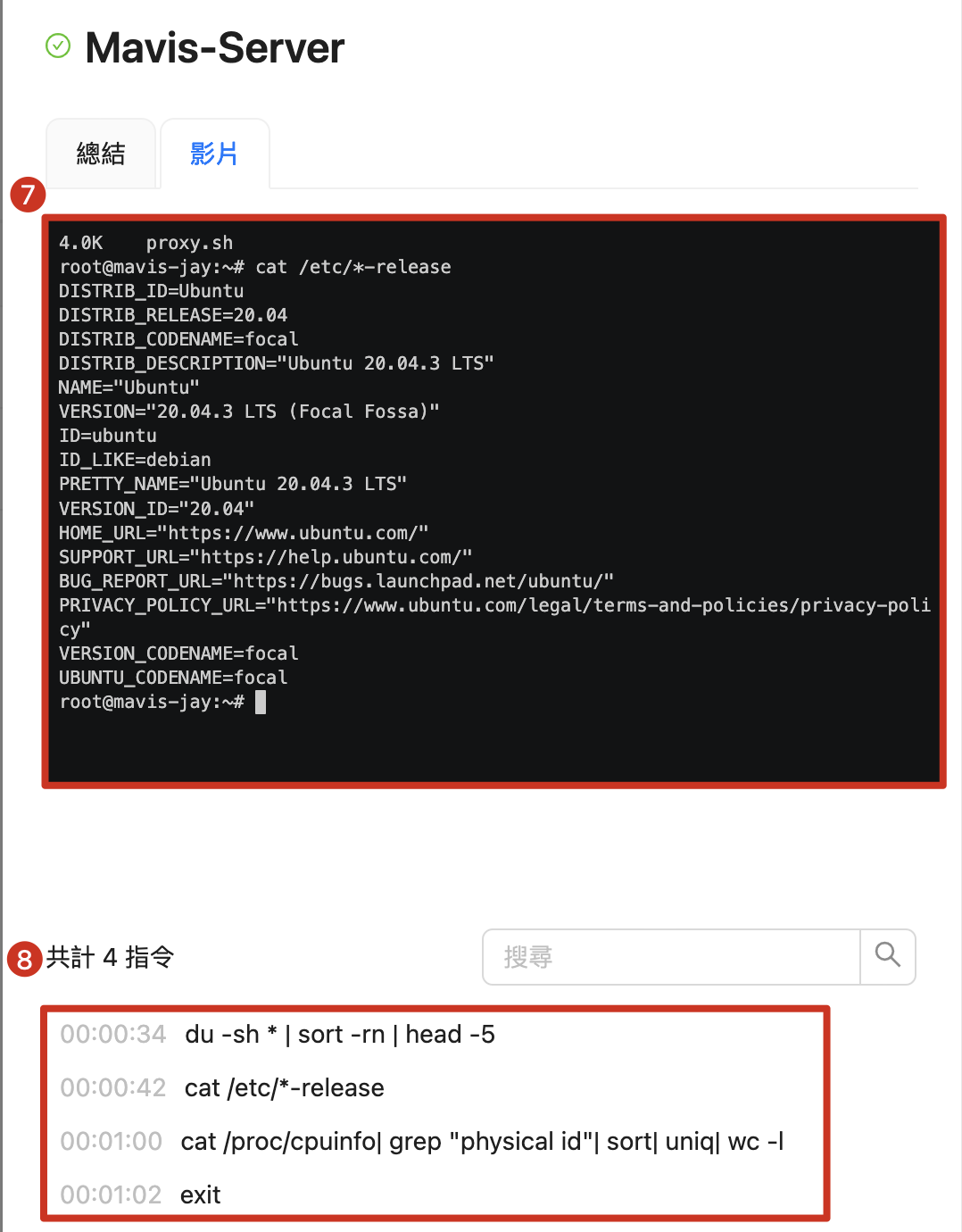Viewport: 962px width, 1232px height.
Task: Select the cat /proc/cpuinfo command entry
Action: (482, 1141)
